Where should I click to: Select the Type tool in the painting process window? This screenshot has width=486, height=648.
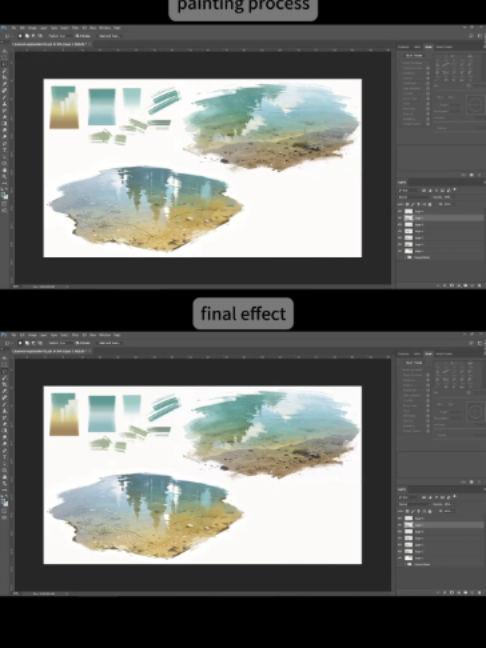click(5, 149)
